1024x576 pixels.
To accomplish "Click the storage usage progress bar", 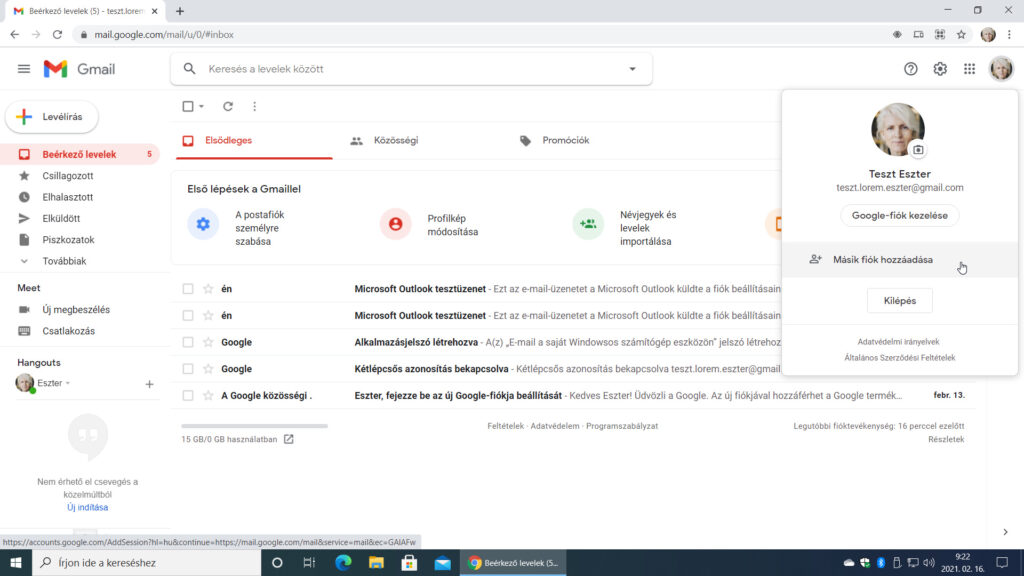I will pyautogui.click(x=255, y=426).
